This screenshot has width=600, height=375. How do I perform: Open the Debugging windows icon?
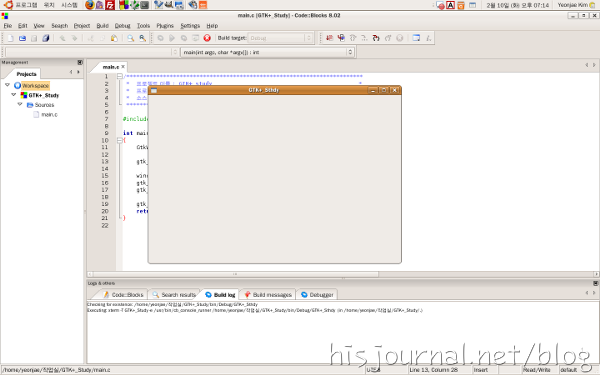pyautogui.click(x=416, y=38)
